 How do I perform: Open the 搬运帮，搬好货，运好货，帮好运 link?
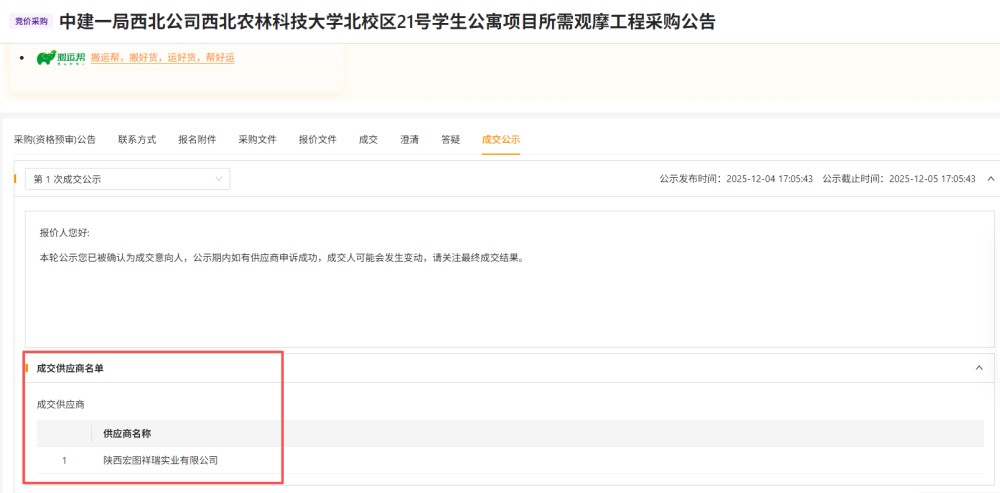point(163,58)
